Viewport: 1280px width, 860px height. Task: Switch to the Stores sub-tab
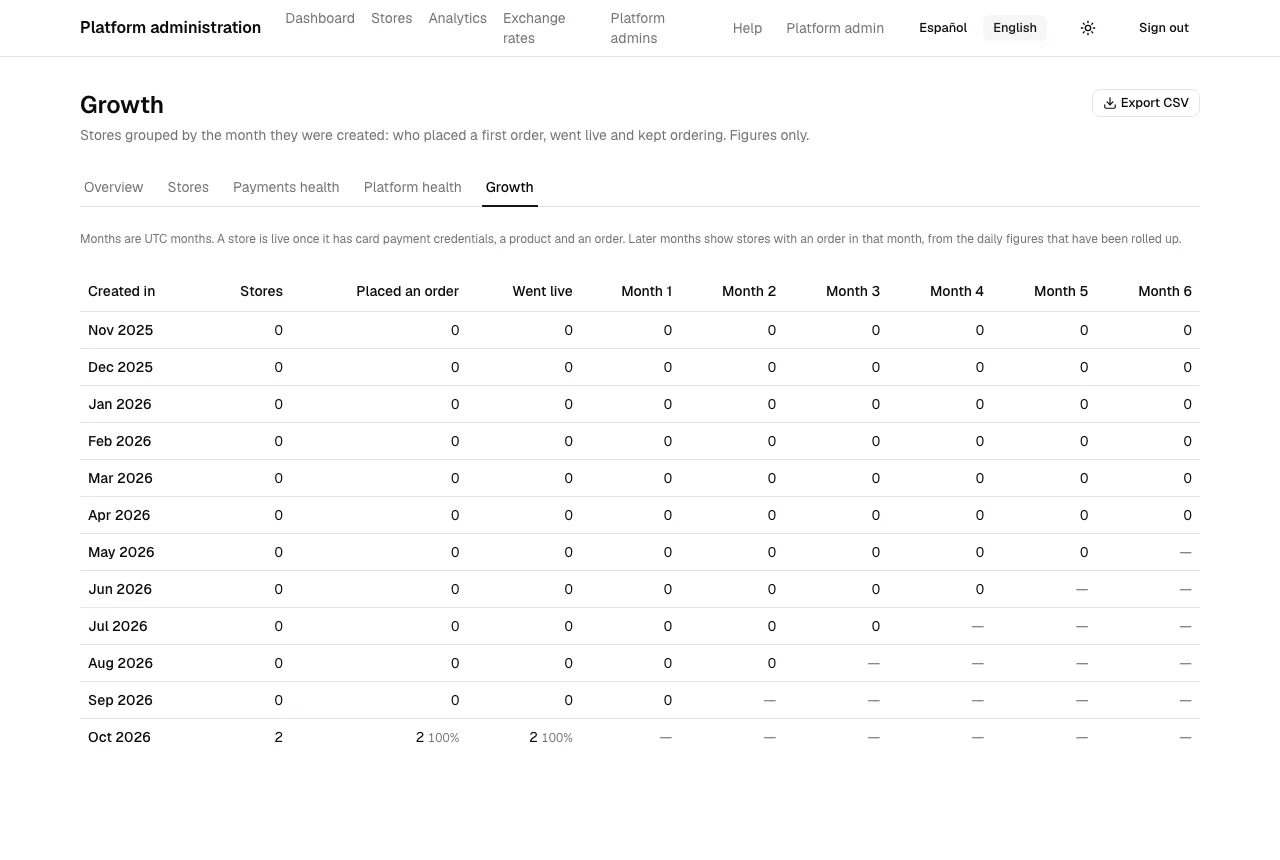(x=188, y=187)
